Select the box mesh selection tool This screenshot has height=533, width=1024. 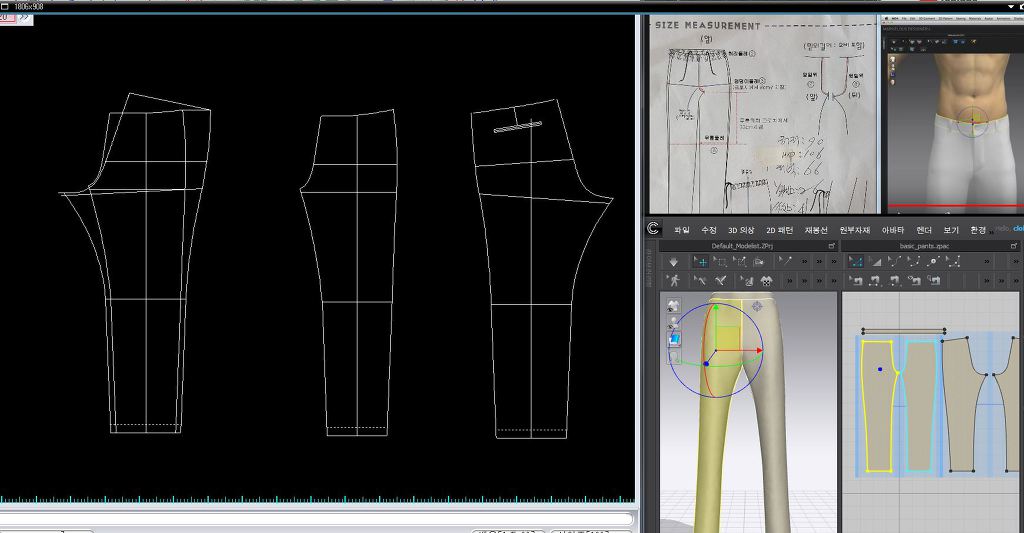tap(720, 262)
